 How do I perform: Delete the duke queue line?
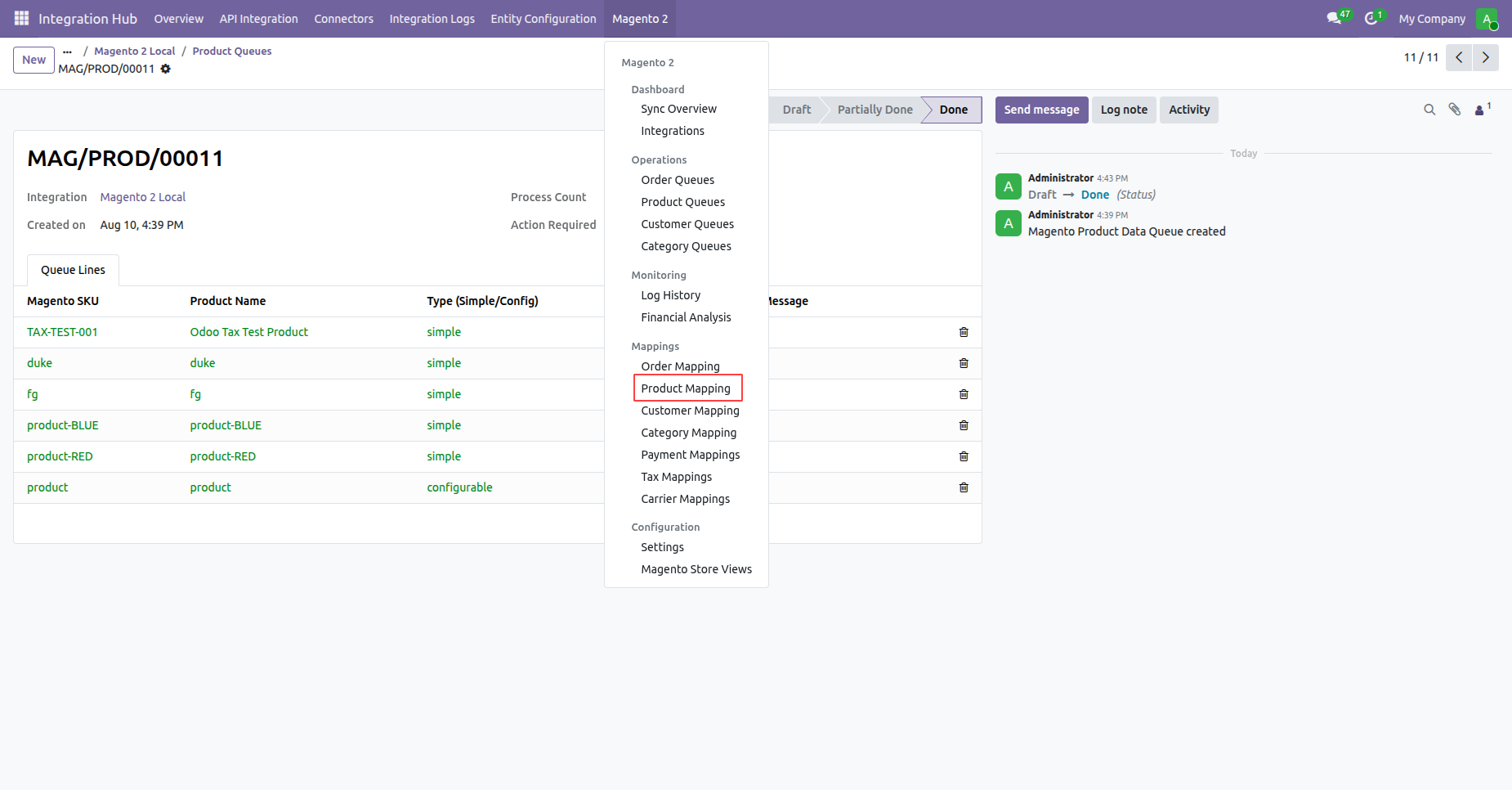click(x=964, y=363)
